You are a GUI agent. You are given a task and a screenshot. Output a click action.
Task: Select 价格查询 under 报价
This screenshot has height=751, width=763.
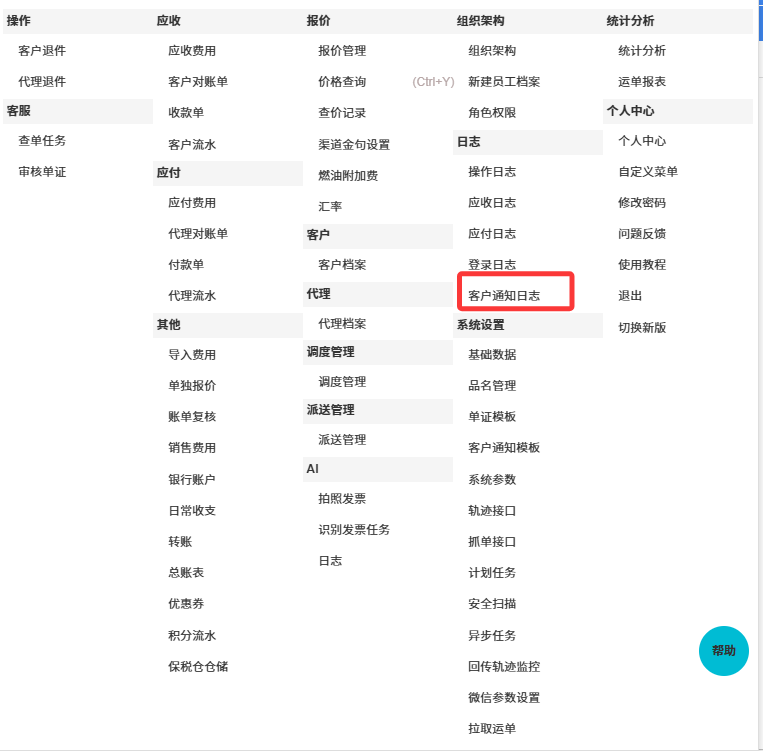pos(342,82)
